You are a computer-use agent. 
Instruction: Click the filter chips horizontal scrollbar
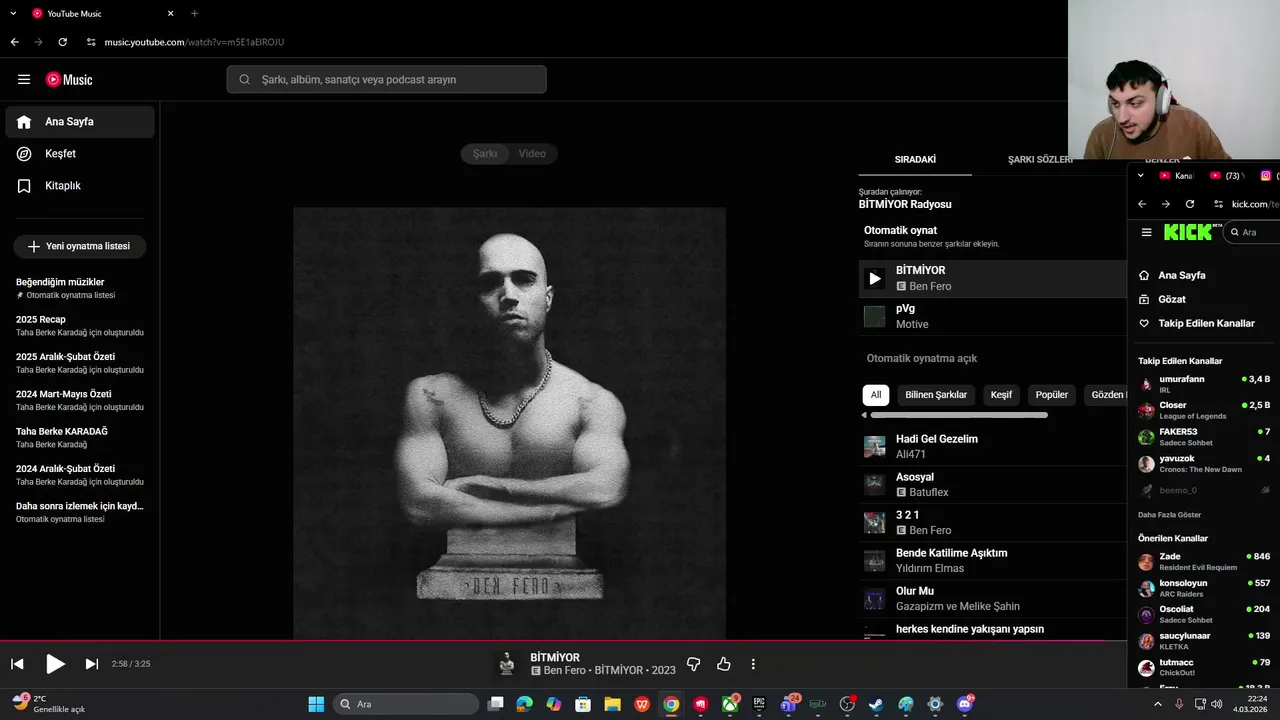[x=959, y=415]
